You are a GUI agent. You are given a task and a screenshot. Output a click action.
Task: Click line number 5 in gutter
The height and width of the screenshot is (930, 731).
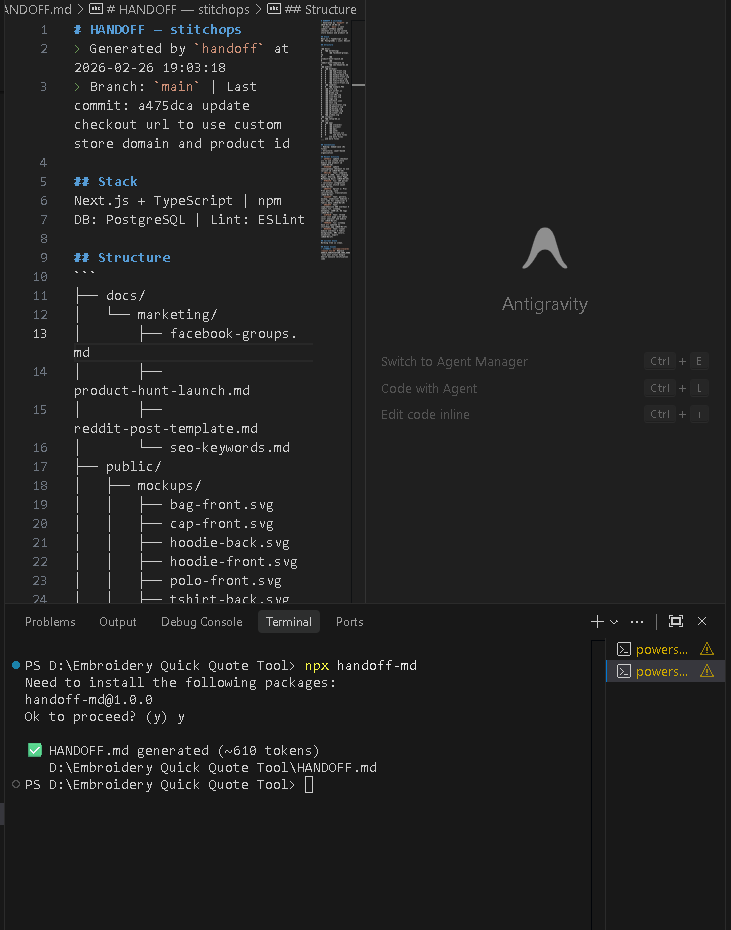pyautogui.click(x=43, y=181)
